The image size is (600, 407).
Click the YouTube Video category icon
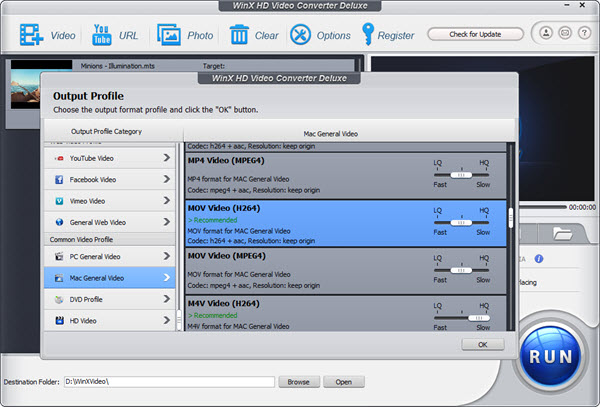(x=59, y=158)
